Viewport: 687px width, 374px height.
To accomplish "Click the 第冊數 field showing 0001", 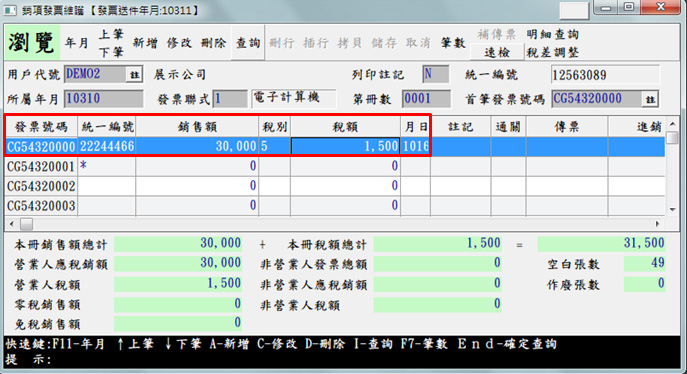I will point(426,99).
